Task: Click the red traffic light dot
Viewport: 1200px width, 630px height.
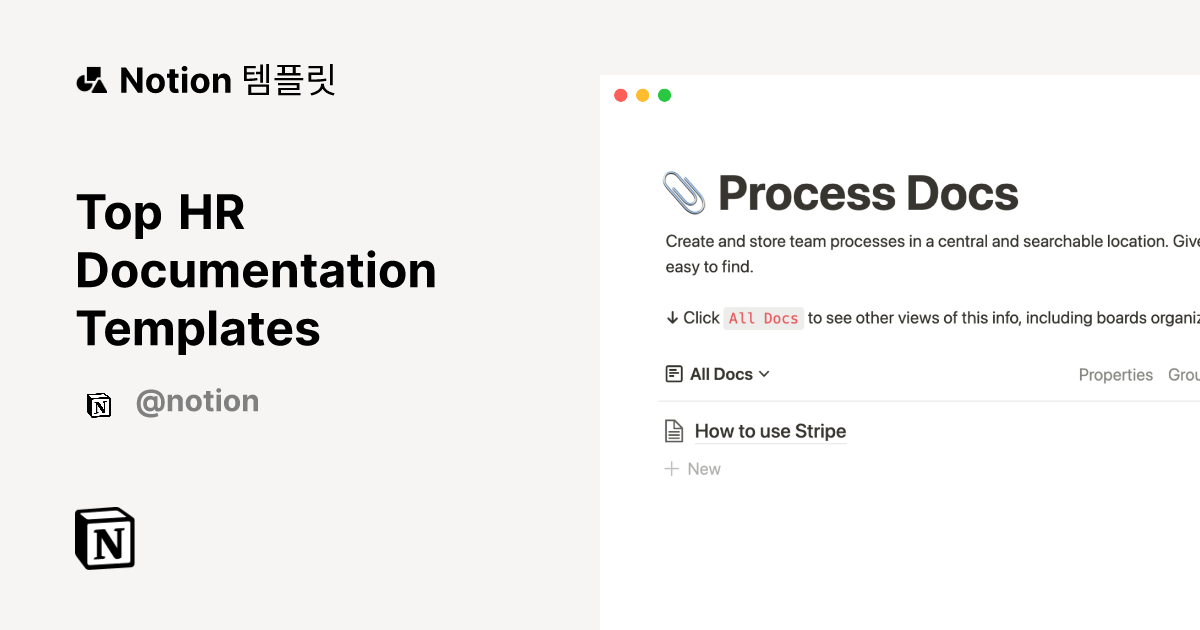Action: pyautogui.click(x=620, y=94)
